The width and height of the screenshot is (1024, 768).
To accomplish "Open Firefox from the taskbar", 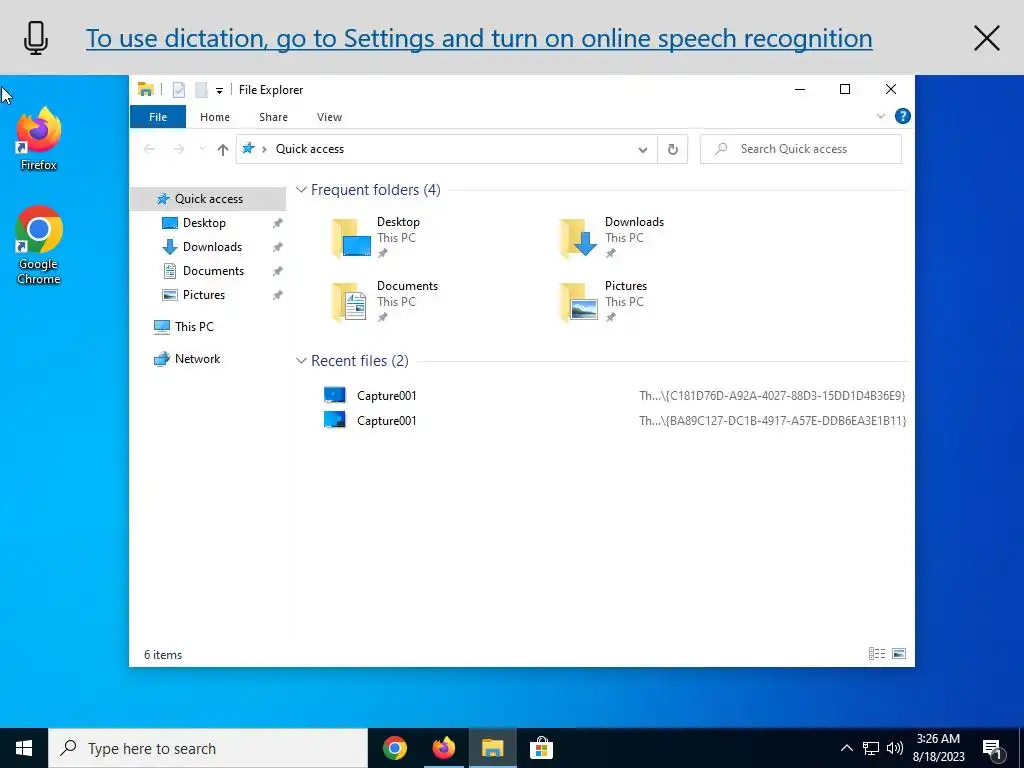I will [x=444, y=748].
